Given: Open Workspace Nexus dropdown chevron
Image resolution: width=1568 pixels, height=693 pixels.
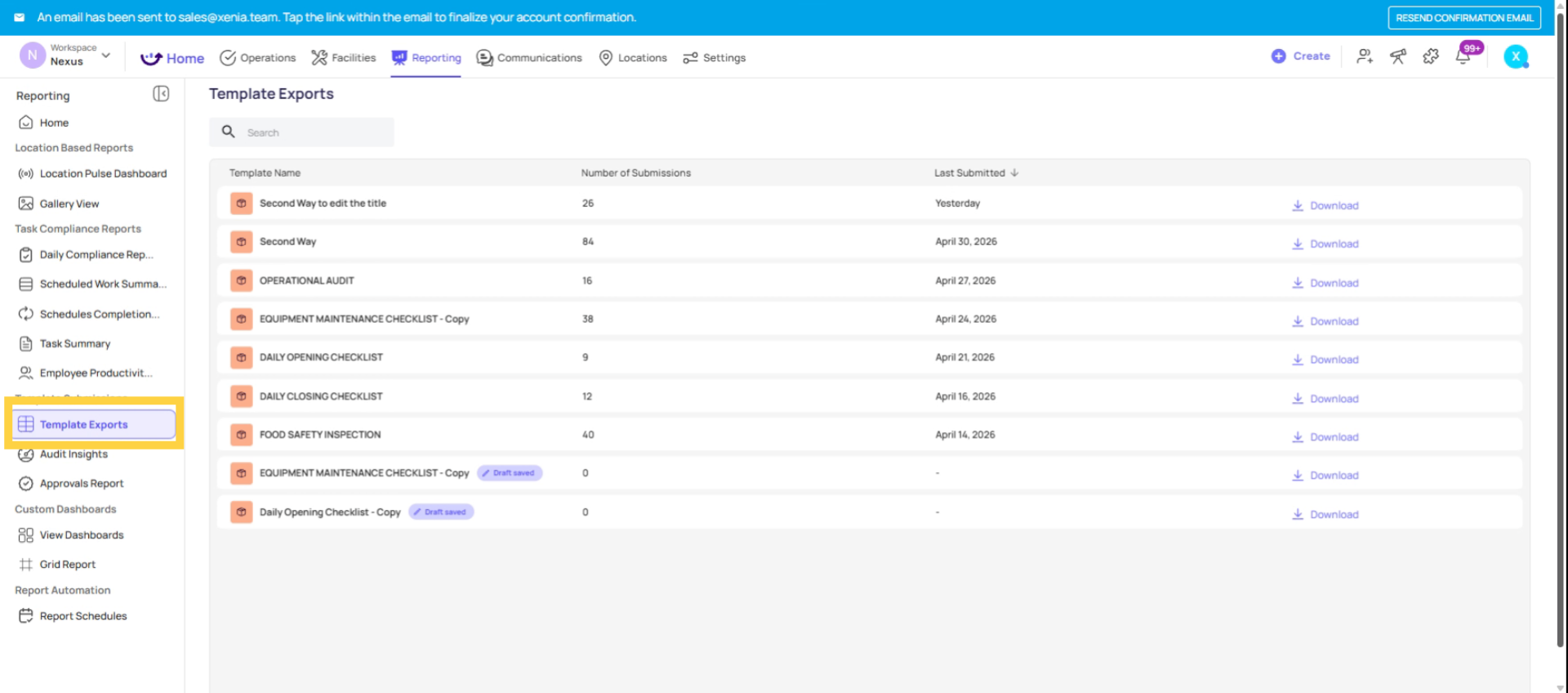Looking at the screenshot, I should click(106, 56).
